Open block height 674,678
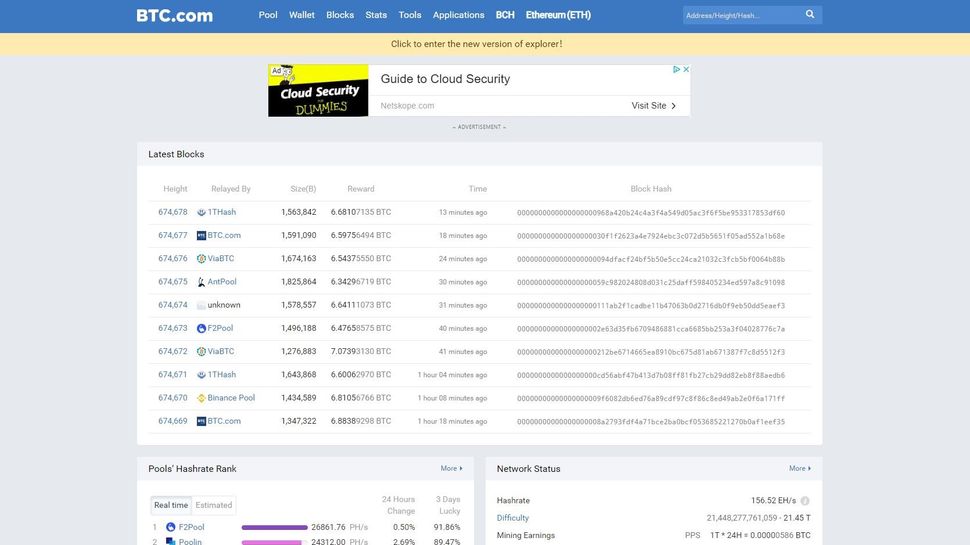970x545 pixels. click(173, 212)
